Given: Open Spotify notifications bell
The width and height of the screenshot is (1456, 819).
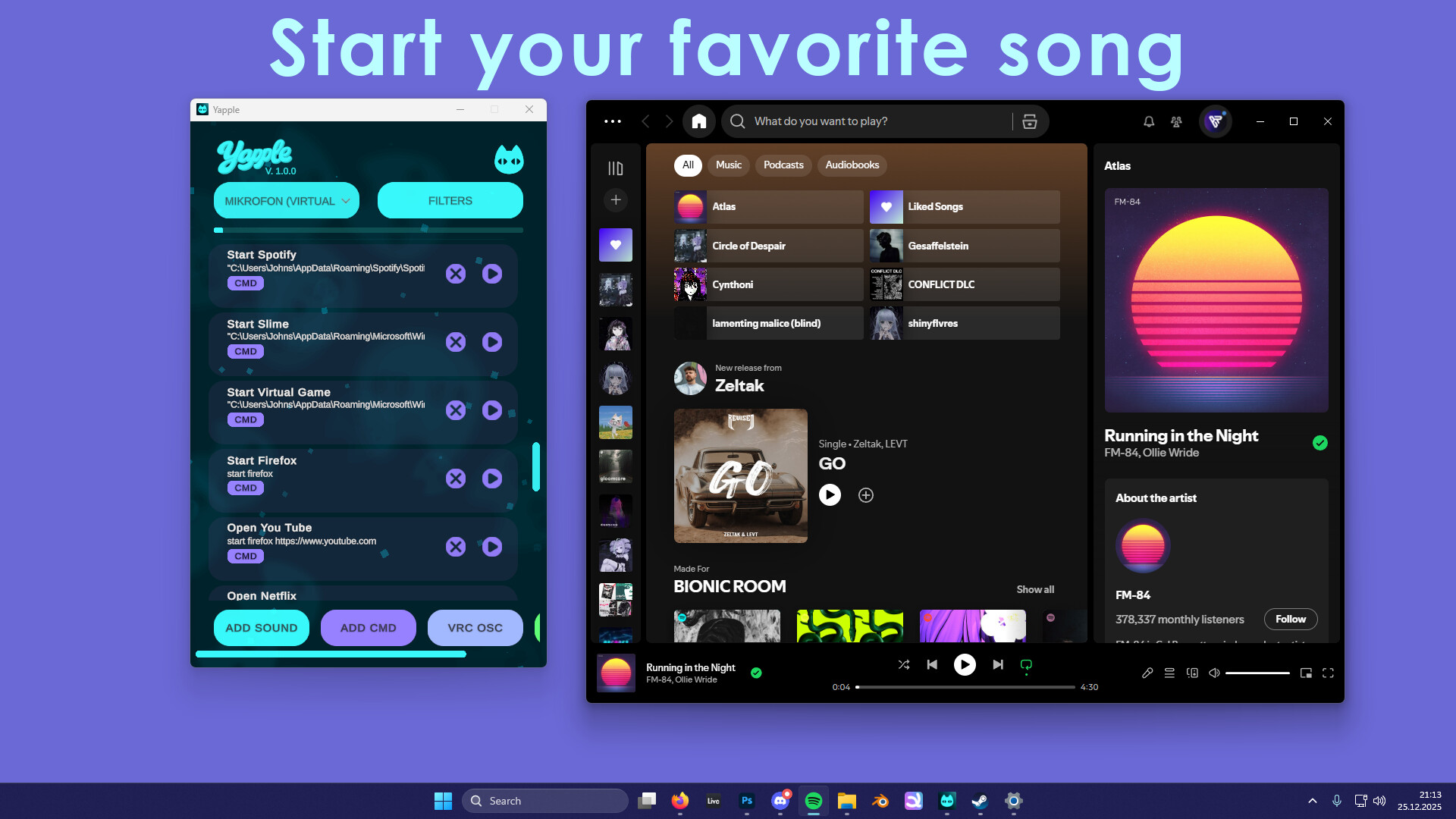Looking at the screenshot, I should tap(1147, 121).
